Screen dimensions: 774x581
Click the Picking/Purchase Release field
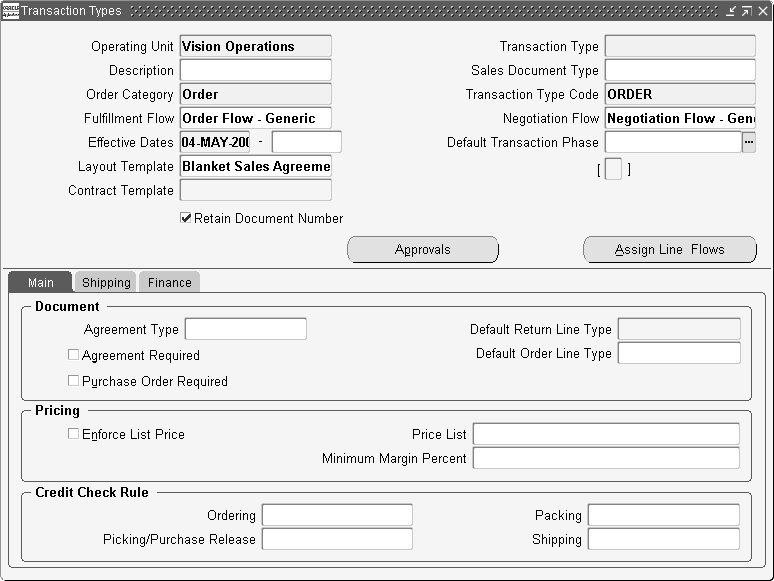337,539
